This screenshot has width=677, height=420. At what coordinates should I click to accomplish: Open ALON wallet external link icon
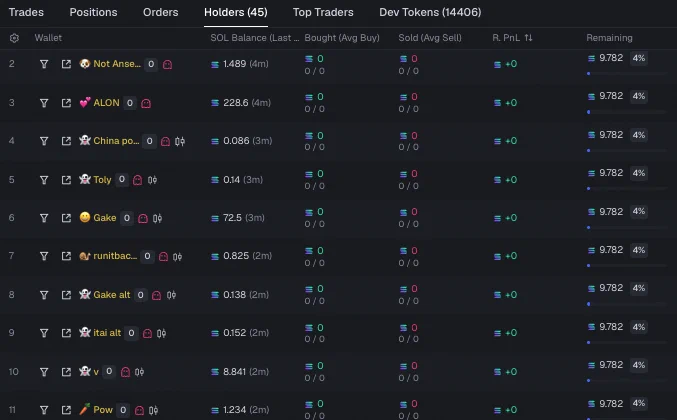pyautogui.click(x=66, y=103)
